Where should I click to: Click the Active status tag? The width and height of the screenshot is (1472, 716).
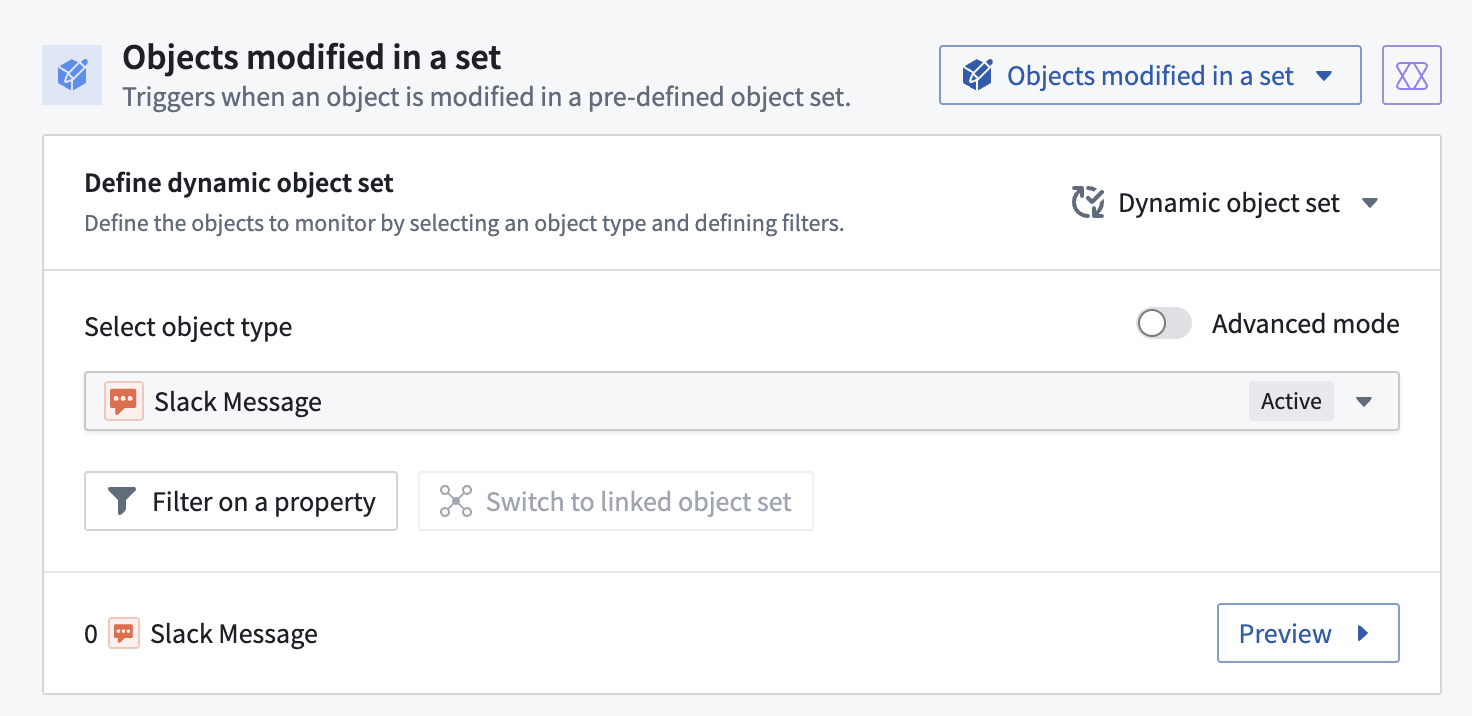(1290, 401)
